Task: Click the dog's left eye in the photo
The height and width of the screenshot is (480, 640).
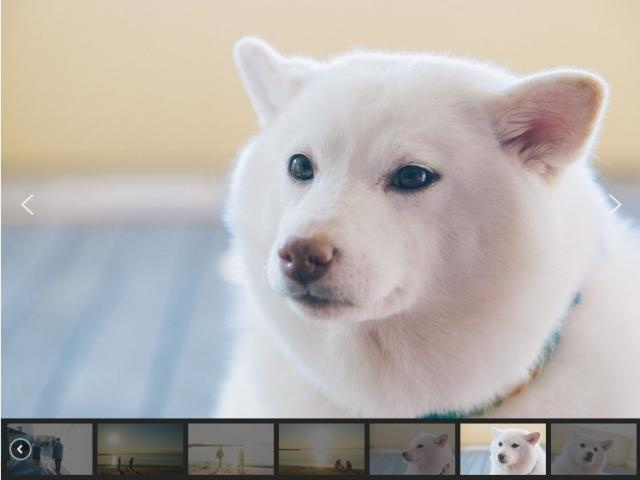Action: [x=301, y=167]
